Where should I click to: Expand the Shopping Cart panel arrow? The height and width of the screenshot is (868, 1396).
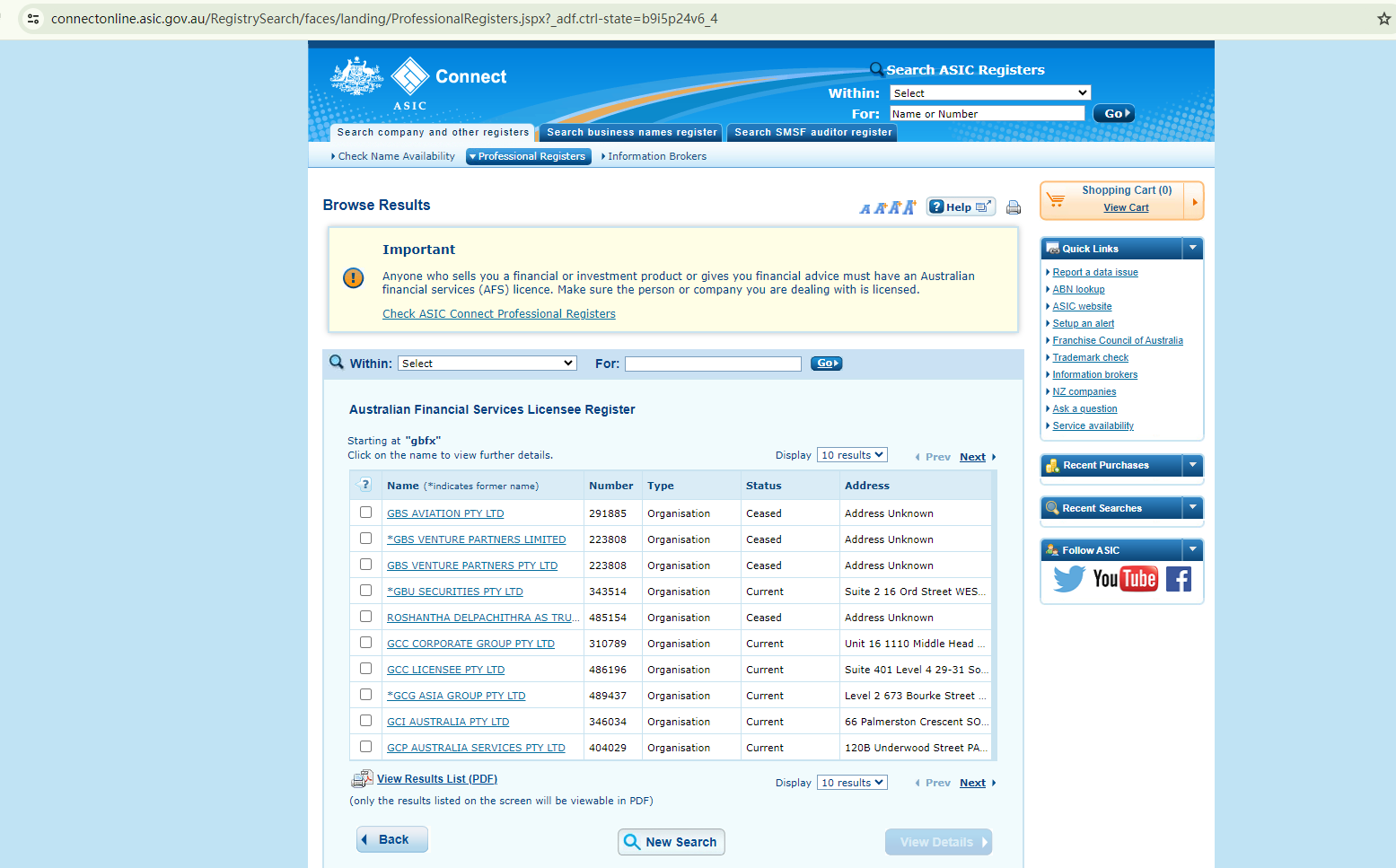click(x=1194, y=202)
